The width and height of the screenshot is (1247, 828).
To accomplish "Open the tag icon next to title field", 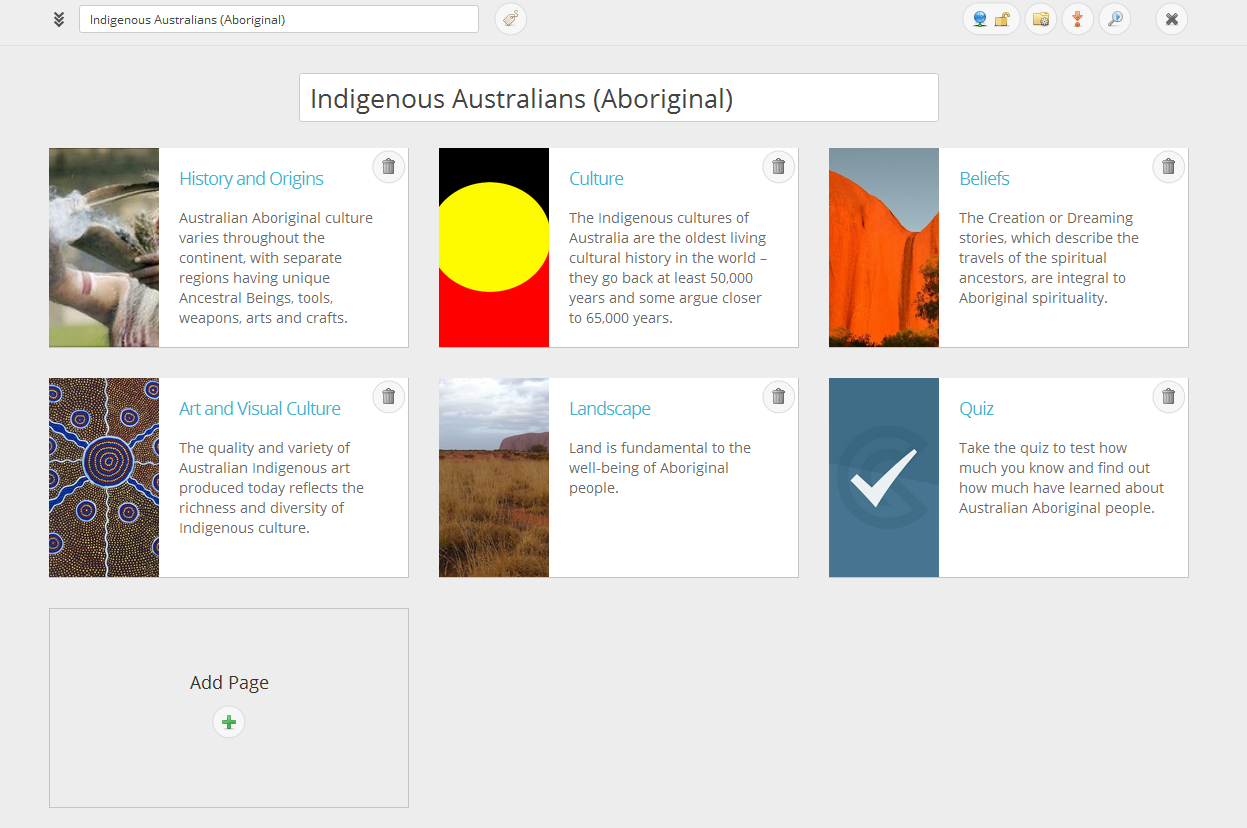I will (x=511, y=19).
